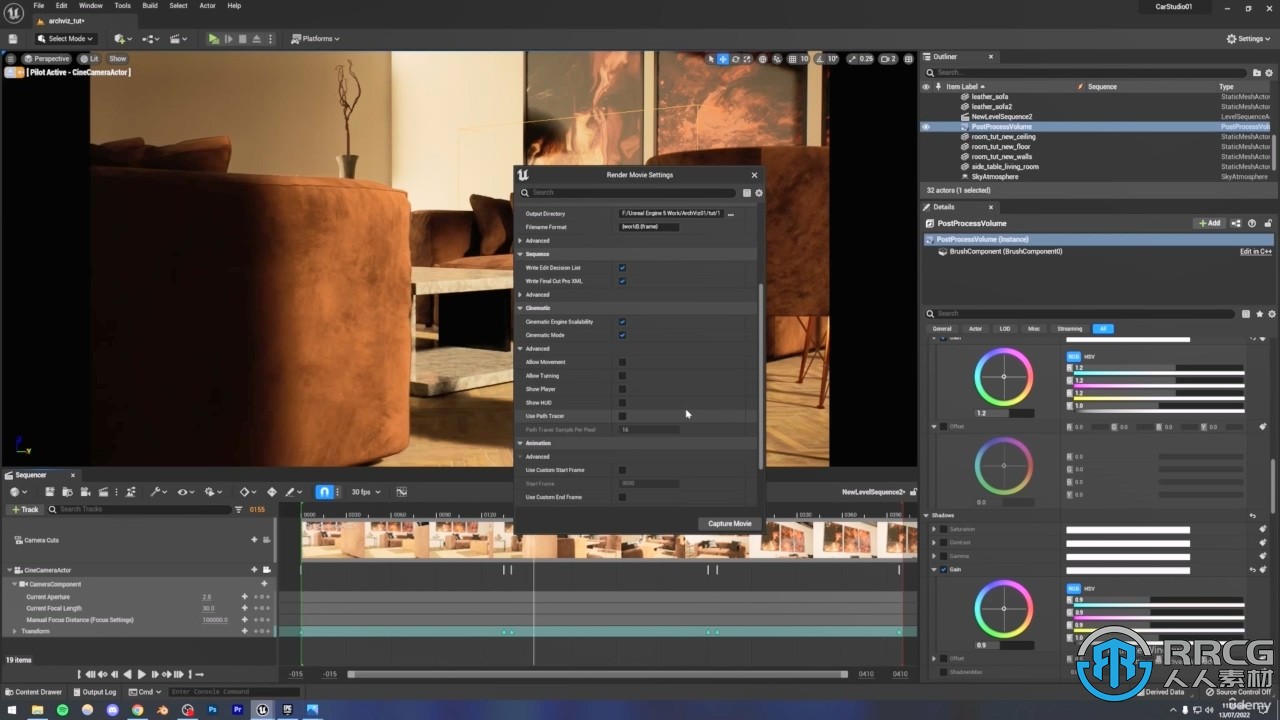1280x720 pixels.
Task: Open the Content Drawer
Action: pos(33,692)
